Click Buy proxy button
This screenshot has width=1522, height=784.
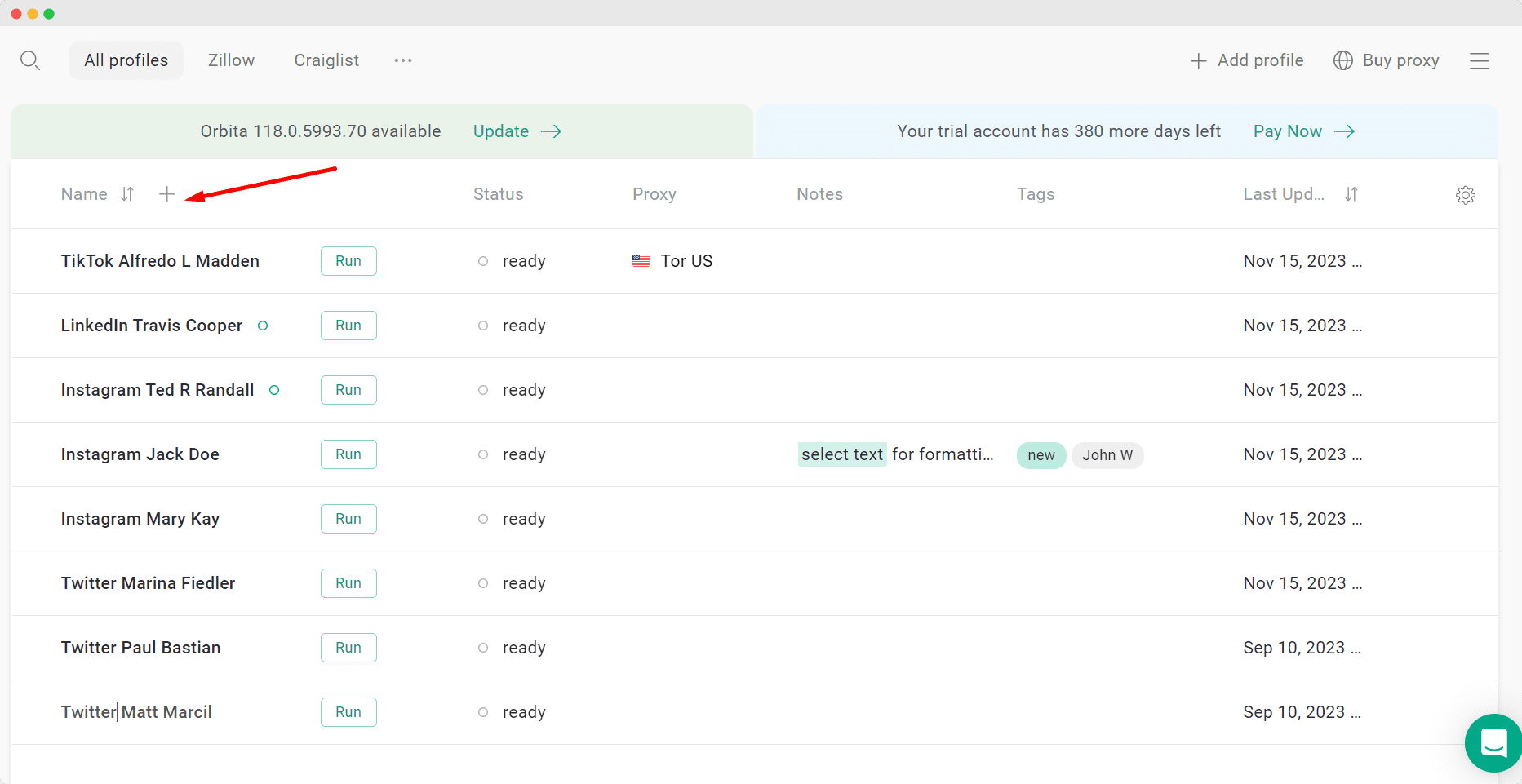coord(1387,60)
